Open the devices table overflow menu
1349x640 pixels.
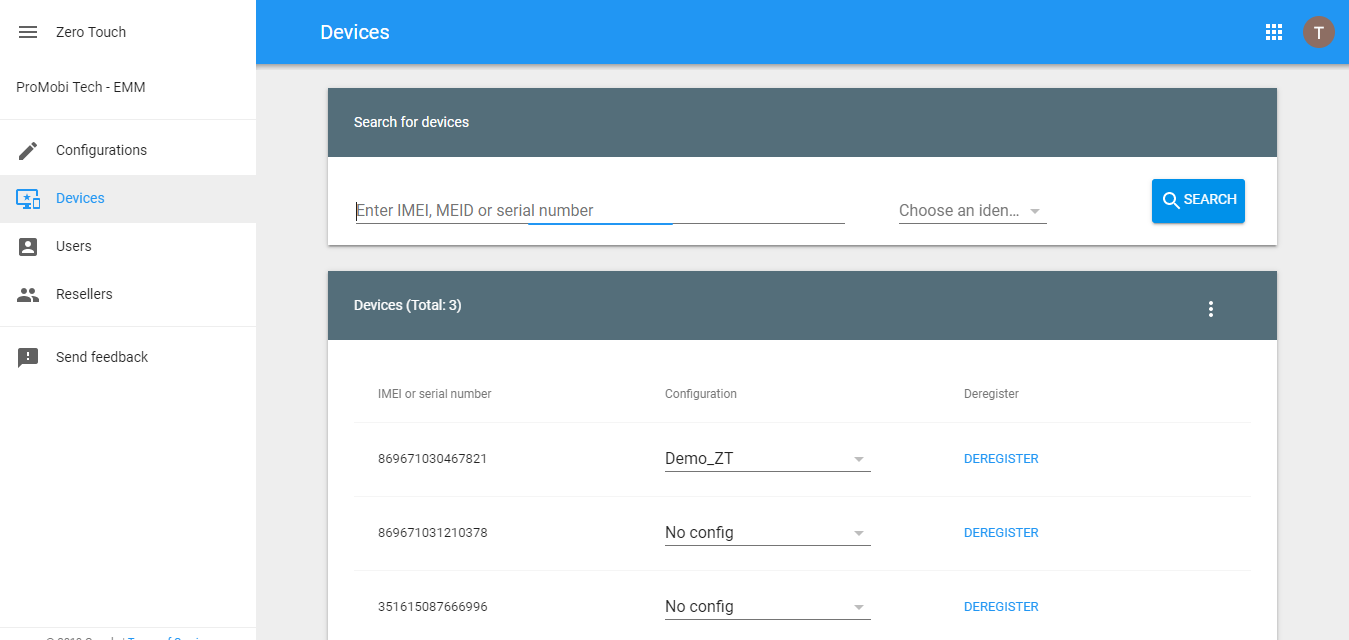tap(1211, 308)
